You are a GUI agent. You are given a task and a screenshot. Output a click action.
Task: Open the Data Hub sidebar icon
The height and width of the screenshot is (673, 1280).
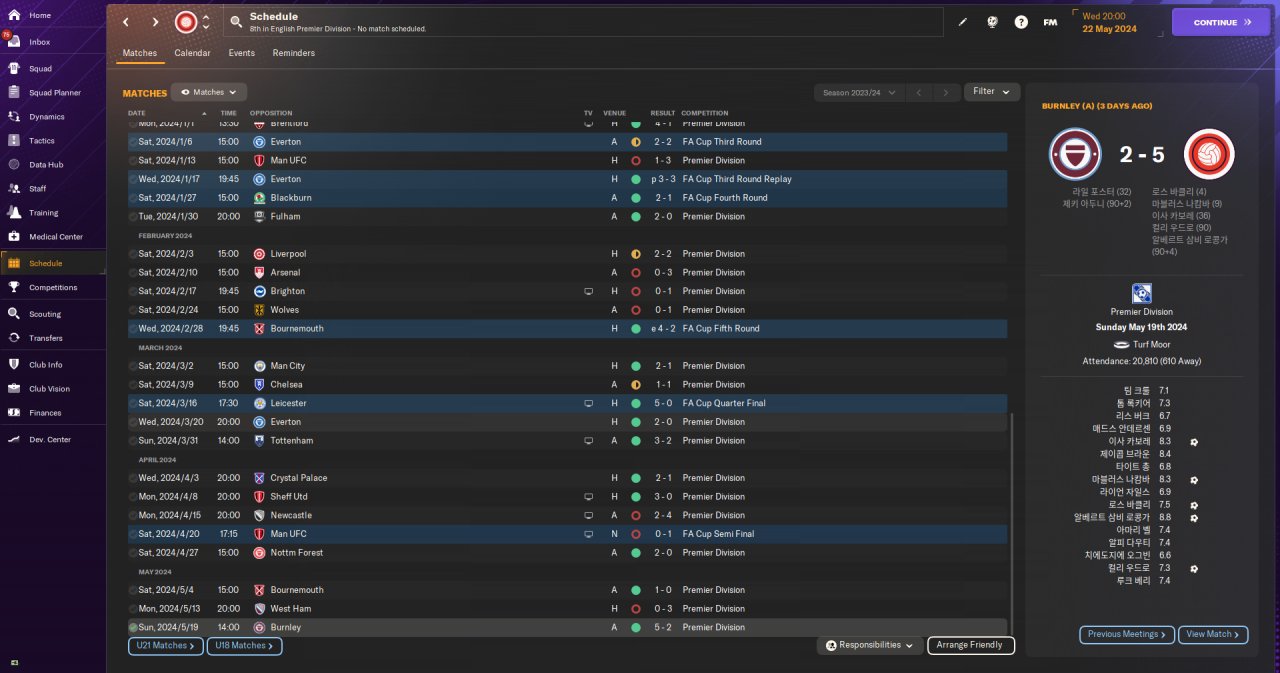point(14,164)
